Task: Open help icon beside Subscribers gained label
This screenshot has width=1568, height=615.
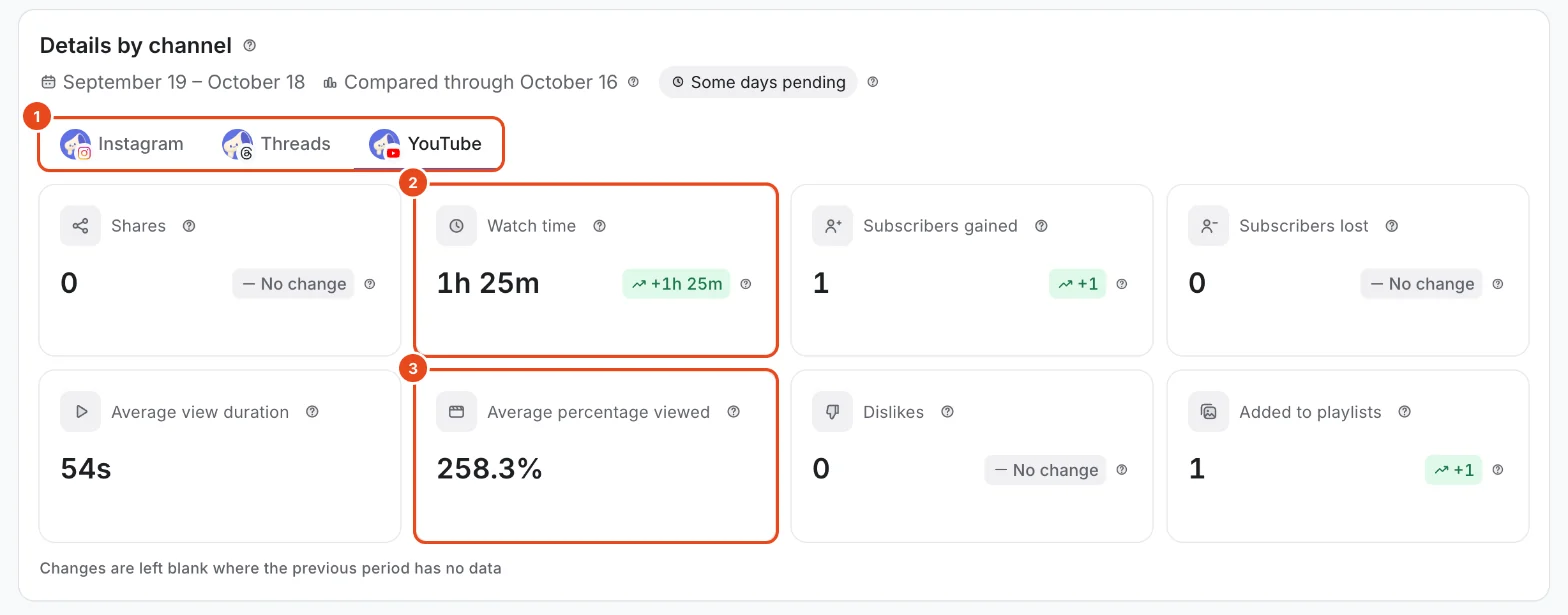Action: pos(1041,226)
